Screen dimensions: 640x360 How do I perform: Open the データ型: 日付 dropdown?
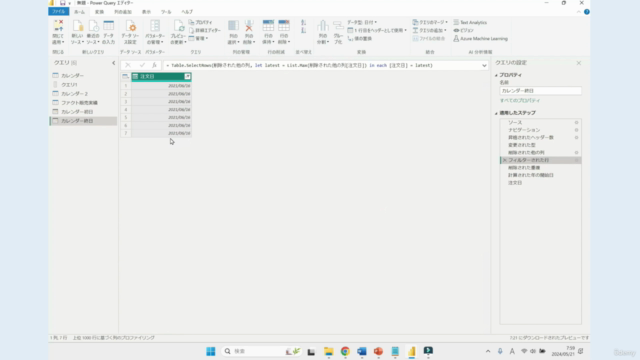[x=362, y=22]
